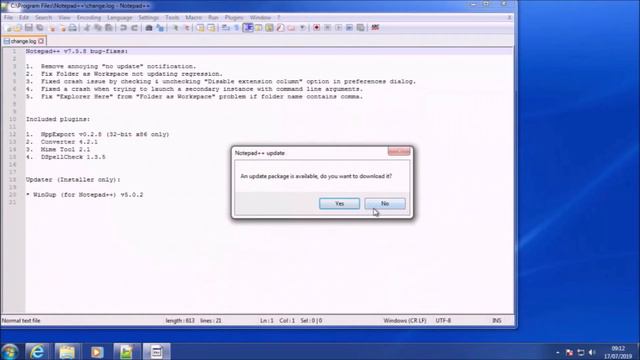Click the Copy toolbar icon
This screenshot has height=360, width=640.
(98, 28)
